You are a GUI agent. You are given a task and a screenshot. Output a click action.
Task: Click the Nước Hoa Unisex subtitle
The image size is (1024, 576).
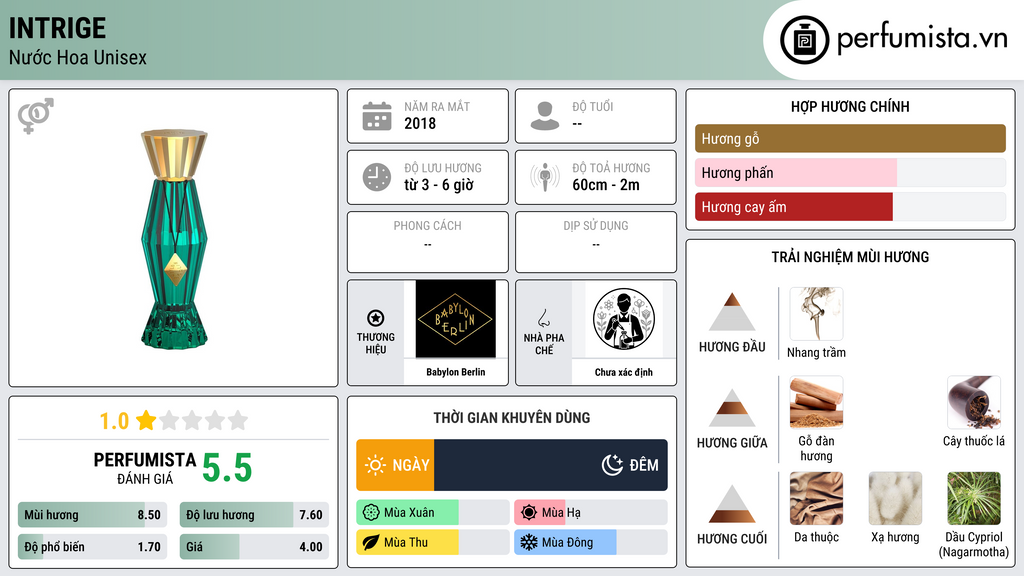(78, 57)
